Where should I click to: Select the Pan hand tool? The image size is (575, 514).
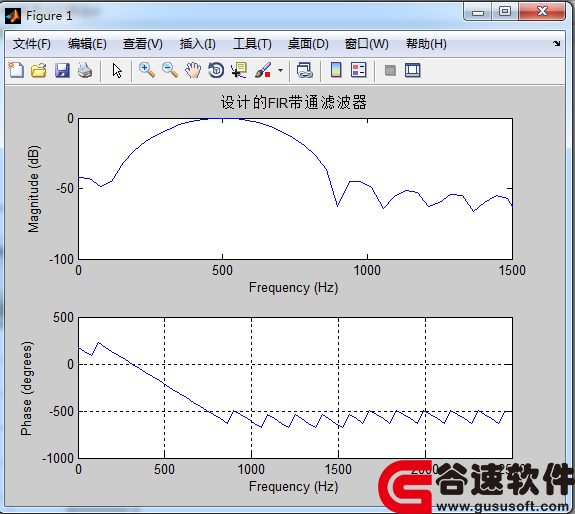(x=193, y=70)
